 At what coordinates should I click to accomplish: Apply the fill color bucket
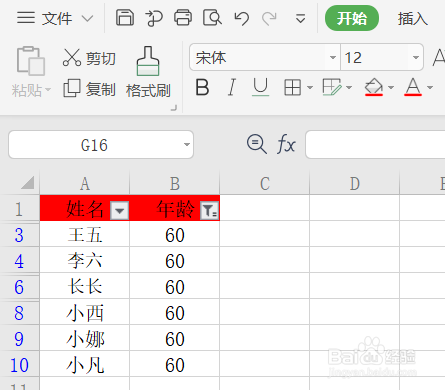click(x=374, y=87)
